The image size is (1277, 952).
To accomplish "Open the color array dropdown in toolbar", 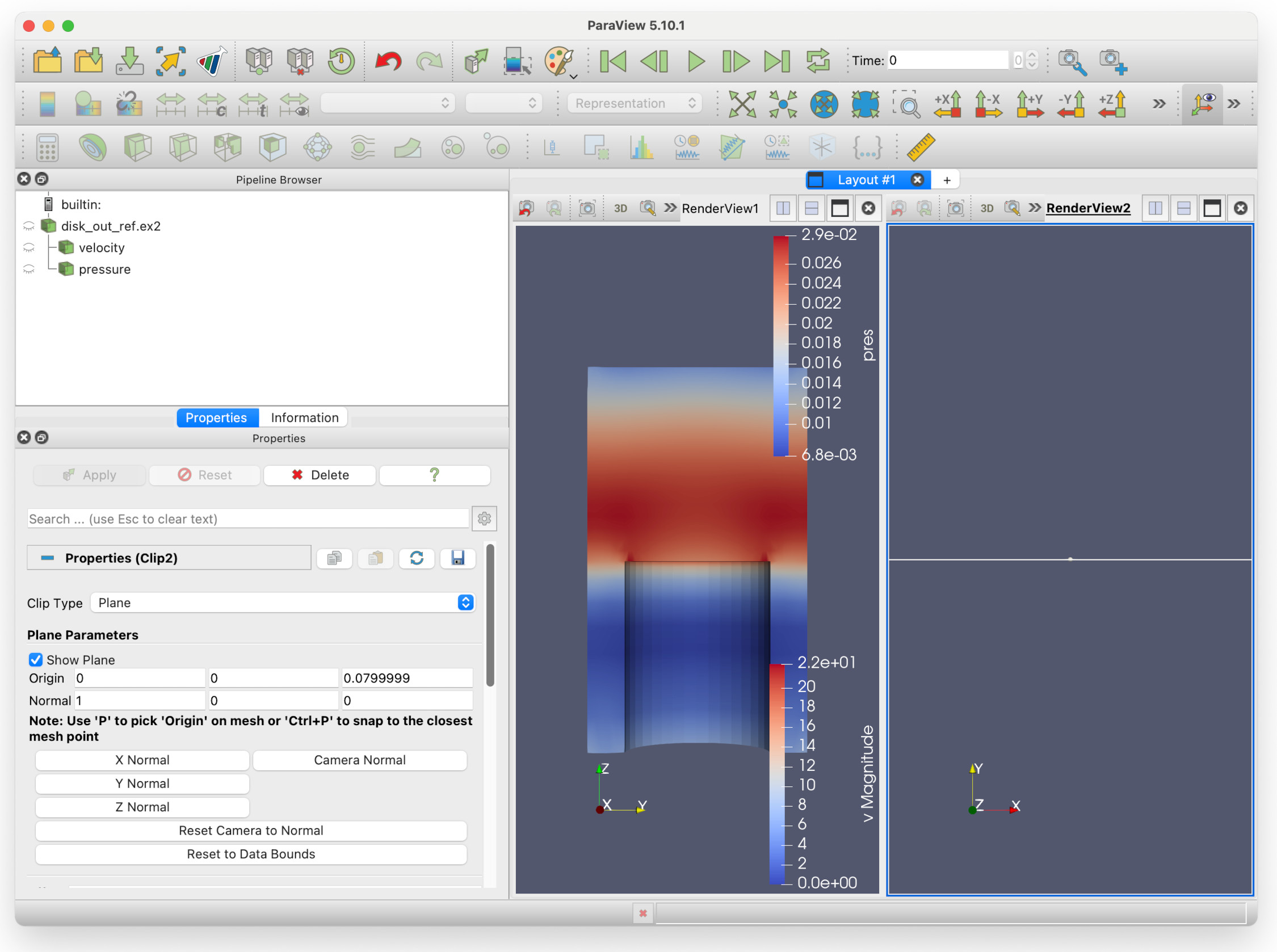I will [x=388, y=103].
